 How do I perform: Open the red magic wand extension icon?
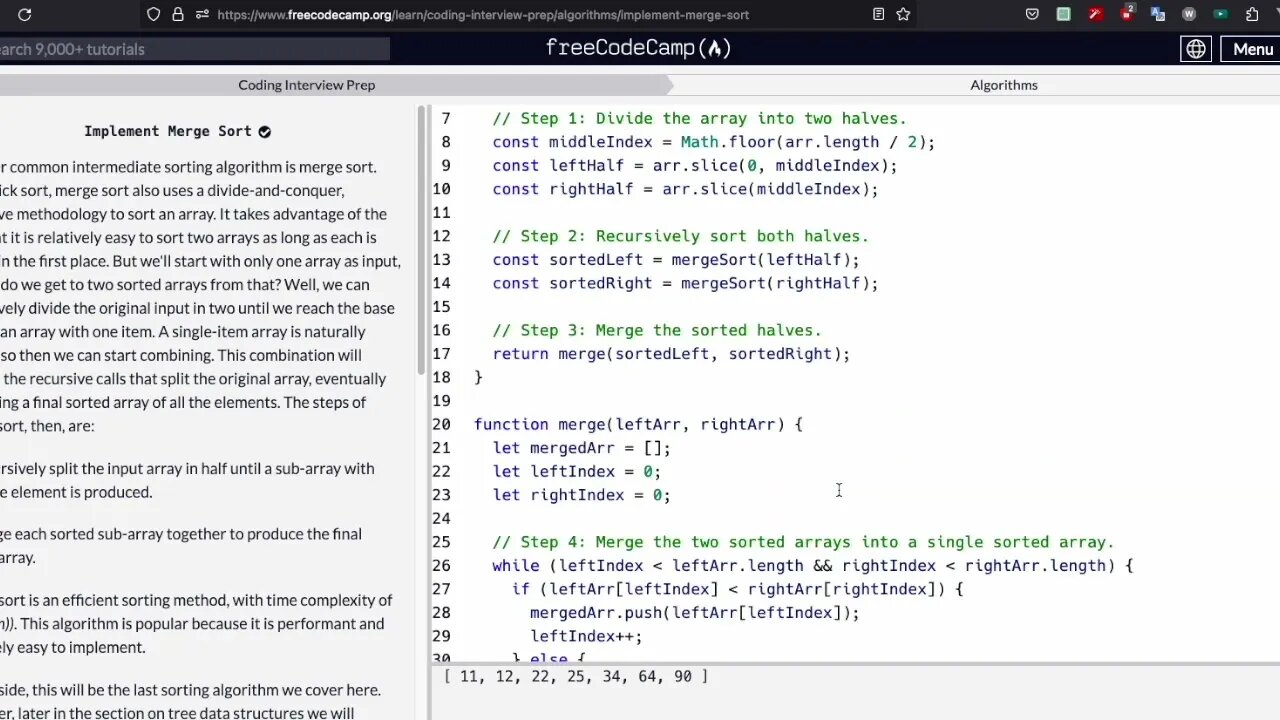(1096, 14)
